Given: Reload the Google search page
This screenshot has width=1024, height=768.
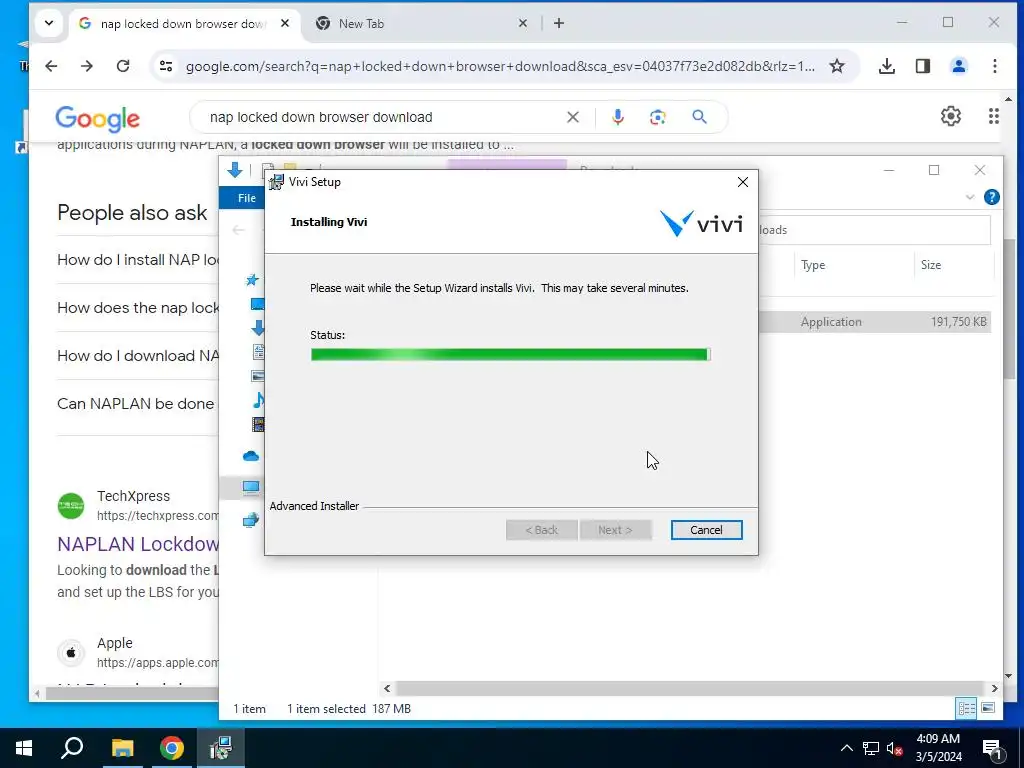Looking at the screenshot, I should point(123,66).
